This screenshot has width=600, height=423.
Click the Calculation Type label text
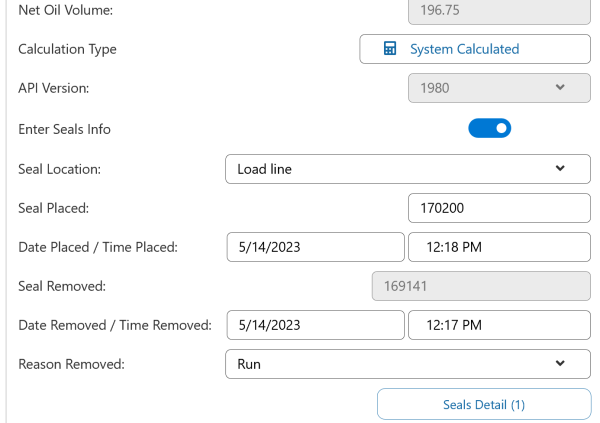(67, 49)
